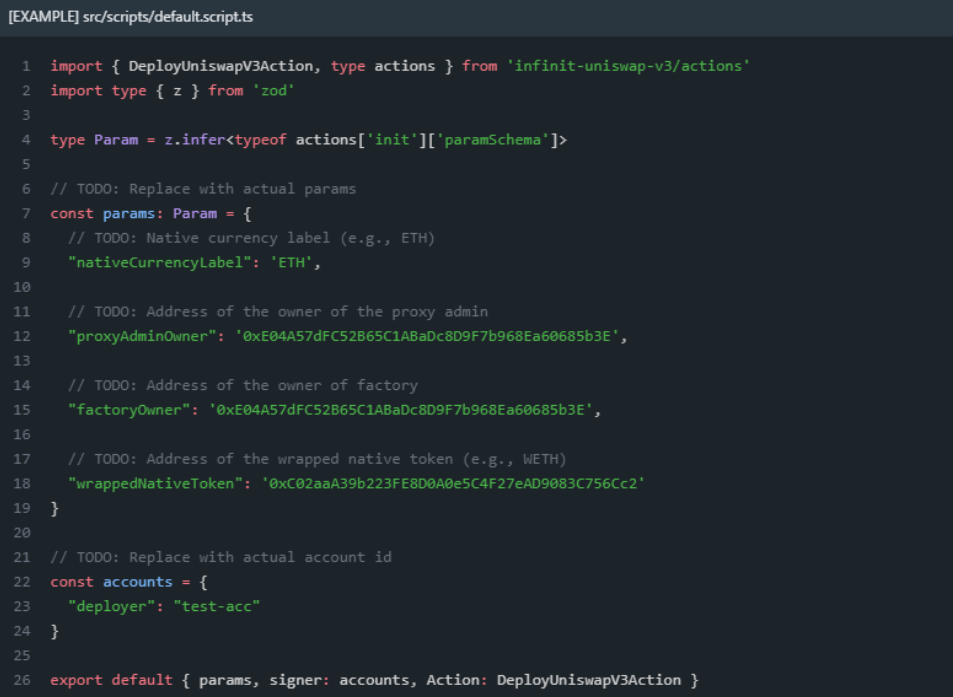953x697 pixels.
Task: Click the address starting 0xC02aaA39
Action: tap(453, 484)
